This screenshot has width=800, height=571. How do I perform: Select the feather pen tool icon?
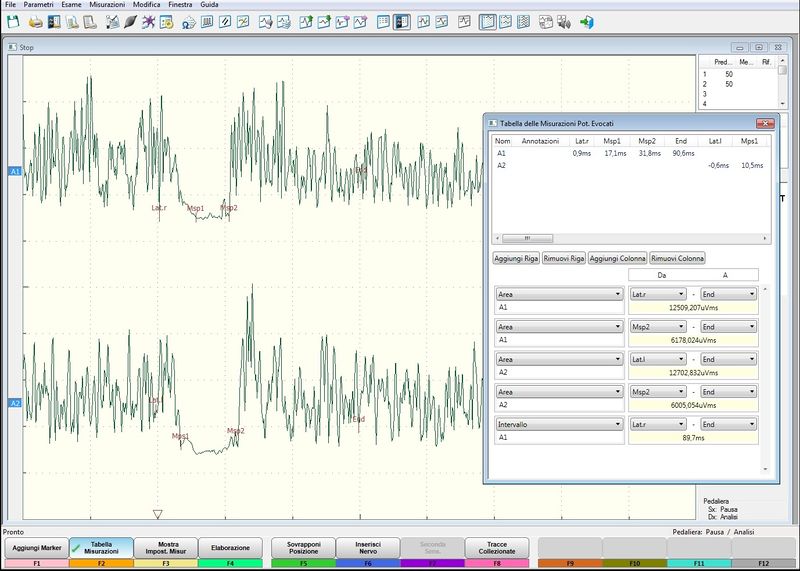130,21
